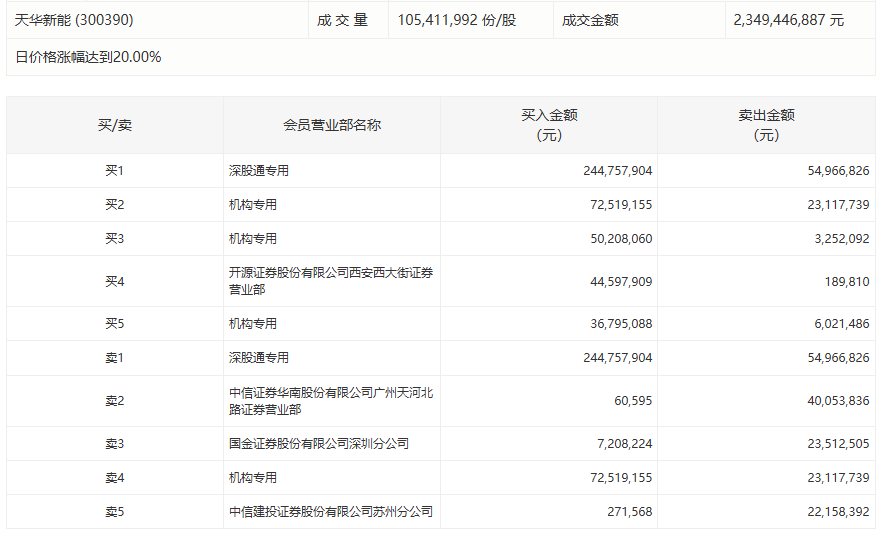Click sell amount 23,117,739 in 卖4 row
Viewport: 879px width, 537px height.
(838, 478)
